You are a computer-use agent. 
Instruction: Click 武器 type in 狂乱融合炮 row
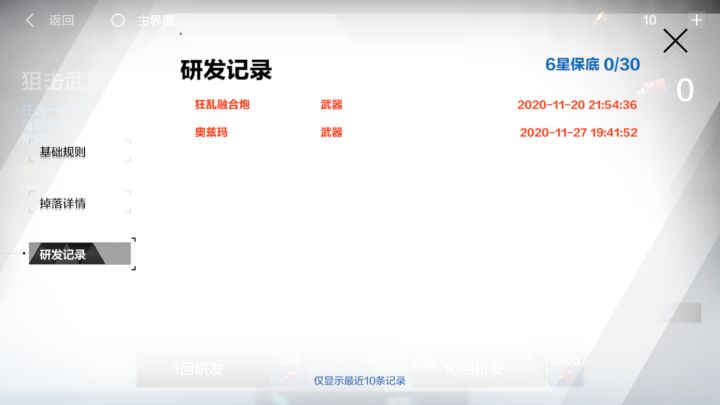click(331, 105)
